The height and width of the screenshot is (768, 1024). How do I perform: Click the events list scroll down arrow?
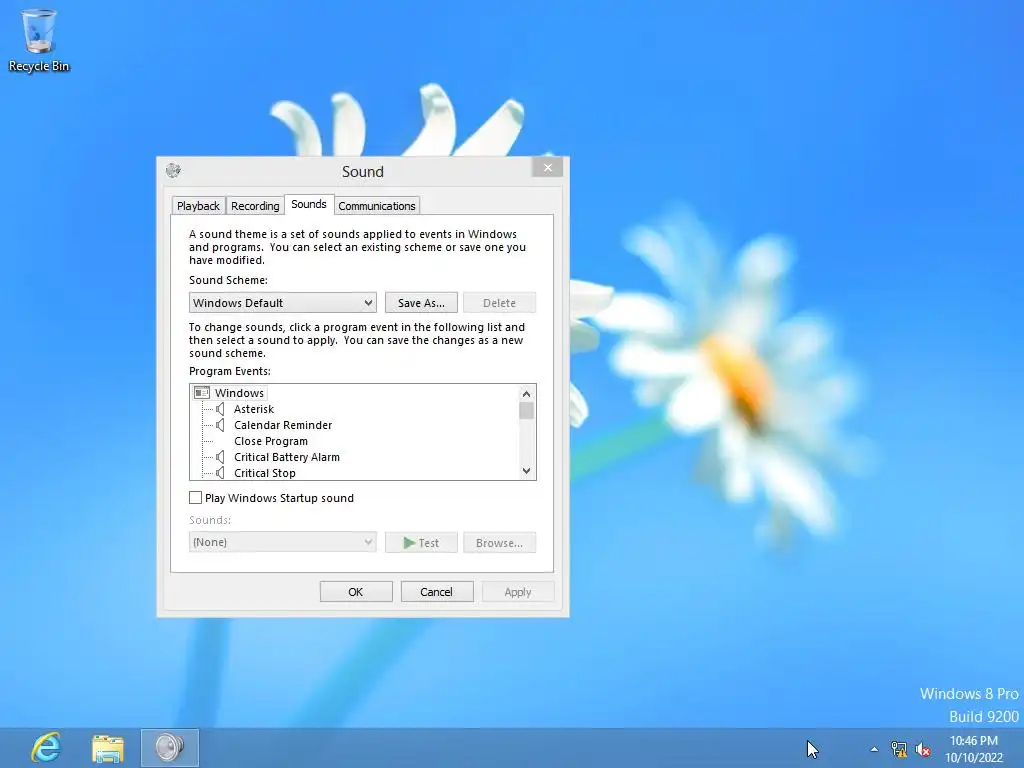[526, 471]
